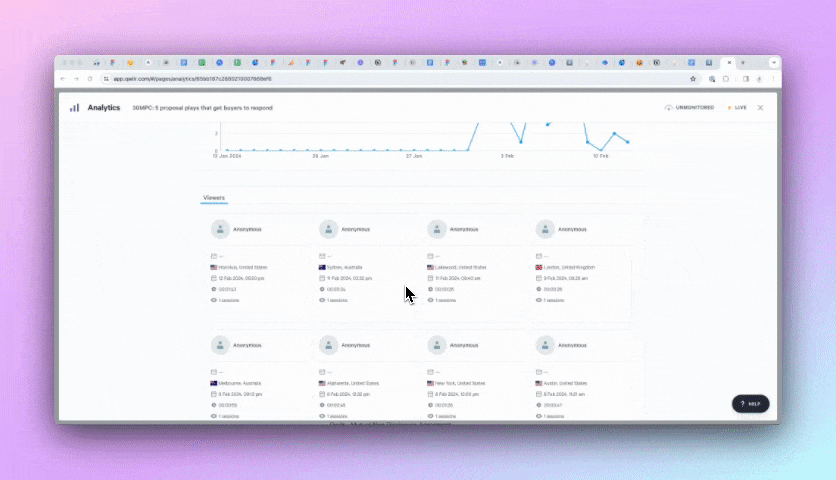This screenshot has width=836, height=480.
Task: Click the '10 Feb' label on chart axis
Action: tap(600, 156)
